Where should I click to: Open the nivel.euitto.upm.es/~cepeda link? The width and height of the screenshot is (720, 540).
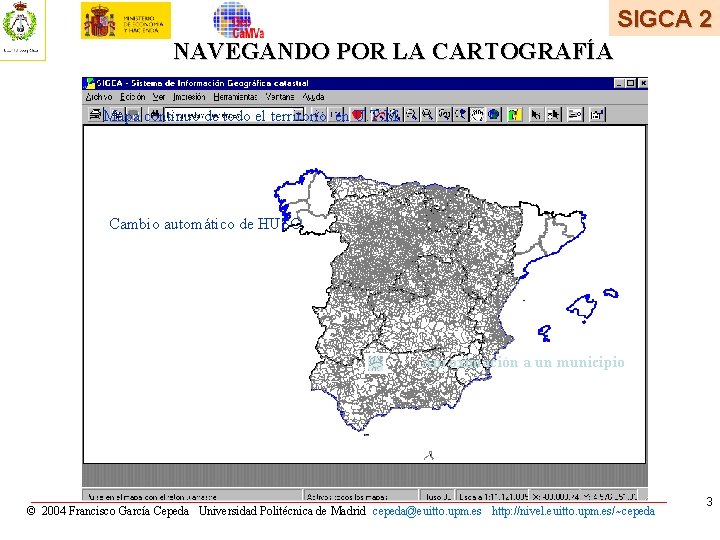573,511
